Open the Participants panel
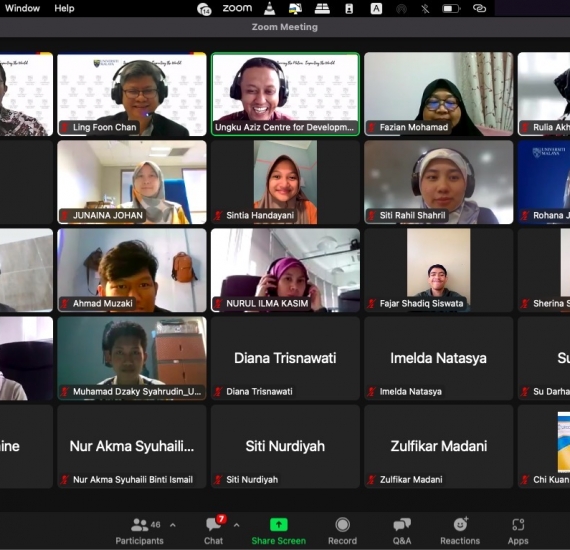Image resolution: width=570 pixels, height=550 pixels. [140, 531]
